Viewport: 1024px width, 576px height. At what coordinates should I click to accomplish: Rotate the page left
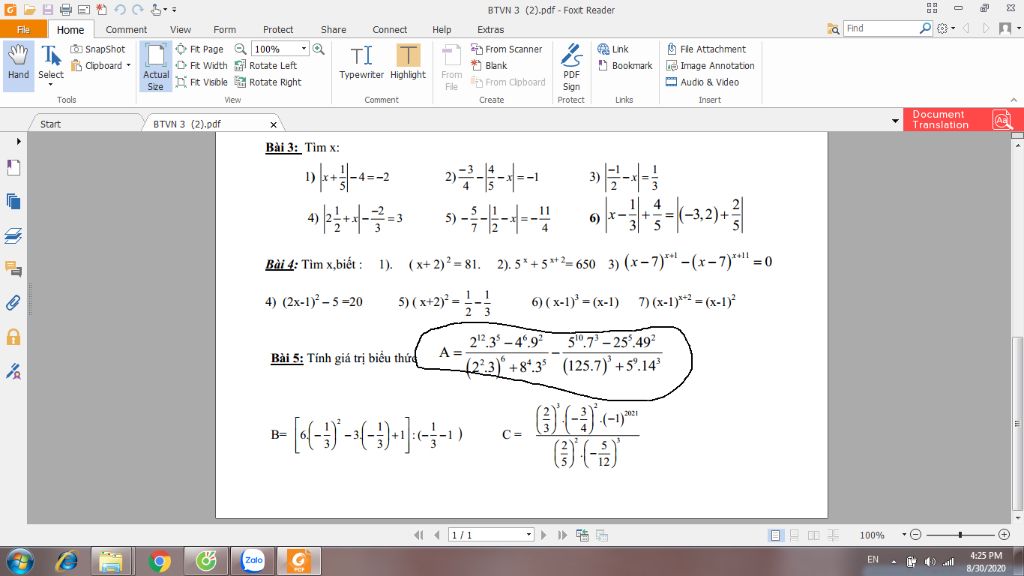[x=266, y=65]
